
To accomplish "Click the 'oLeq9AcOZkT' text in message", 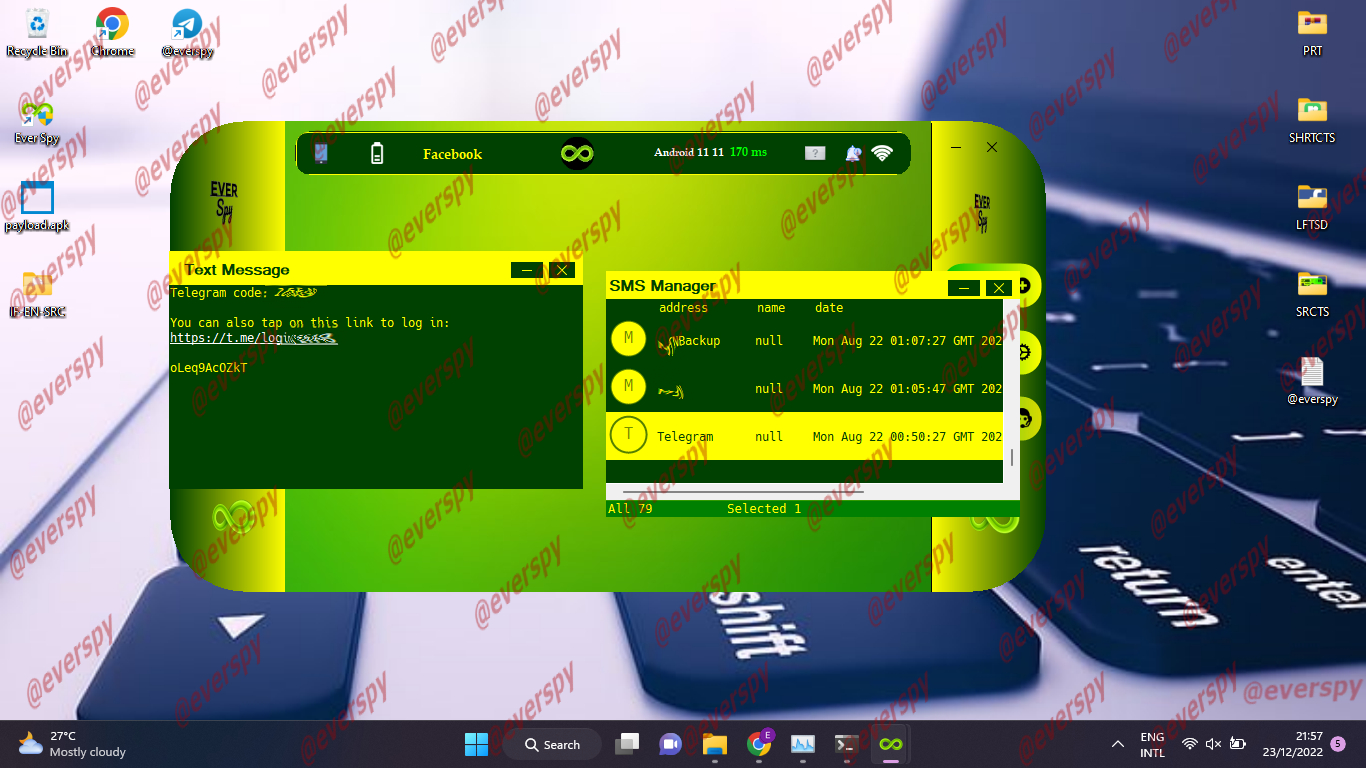I will pyautogui.click(x=208, y=367).
